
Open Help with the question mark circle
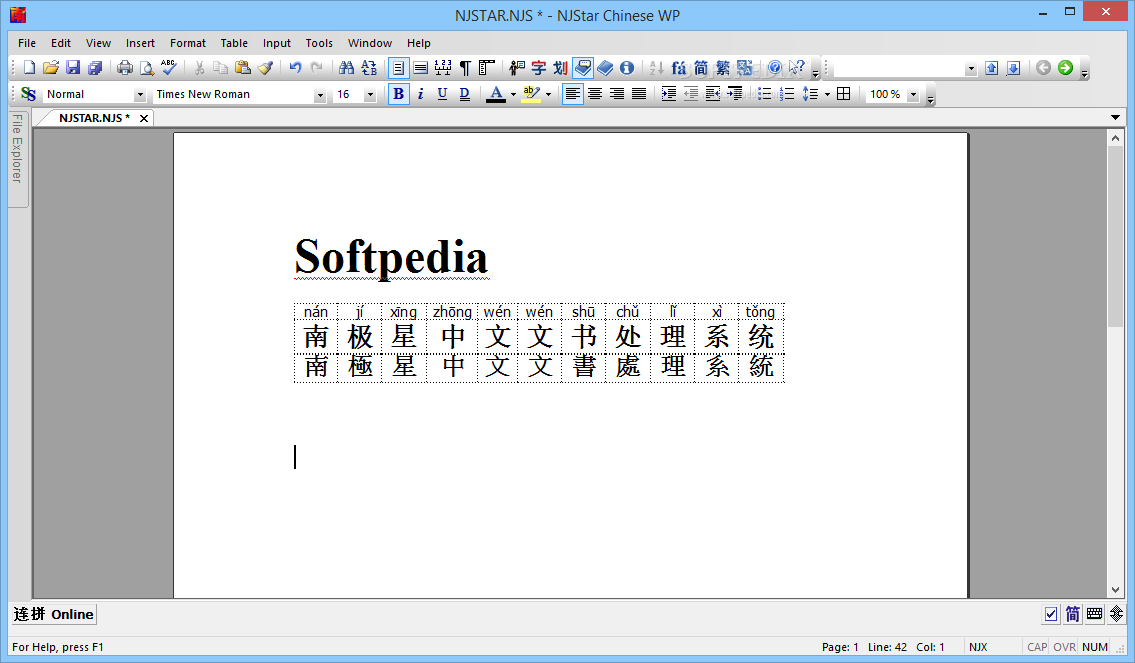click(x=775, y=68)
